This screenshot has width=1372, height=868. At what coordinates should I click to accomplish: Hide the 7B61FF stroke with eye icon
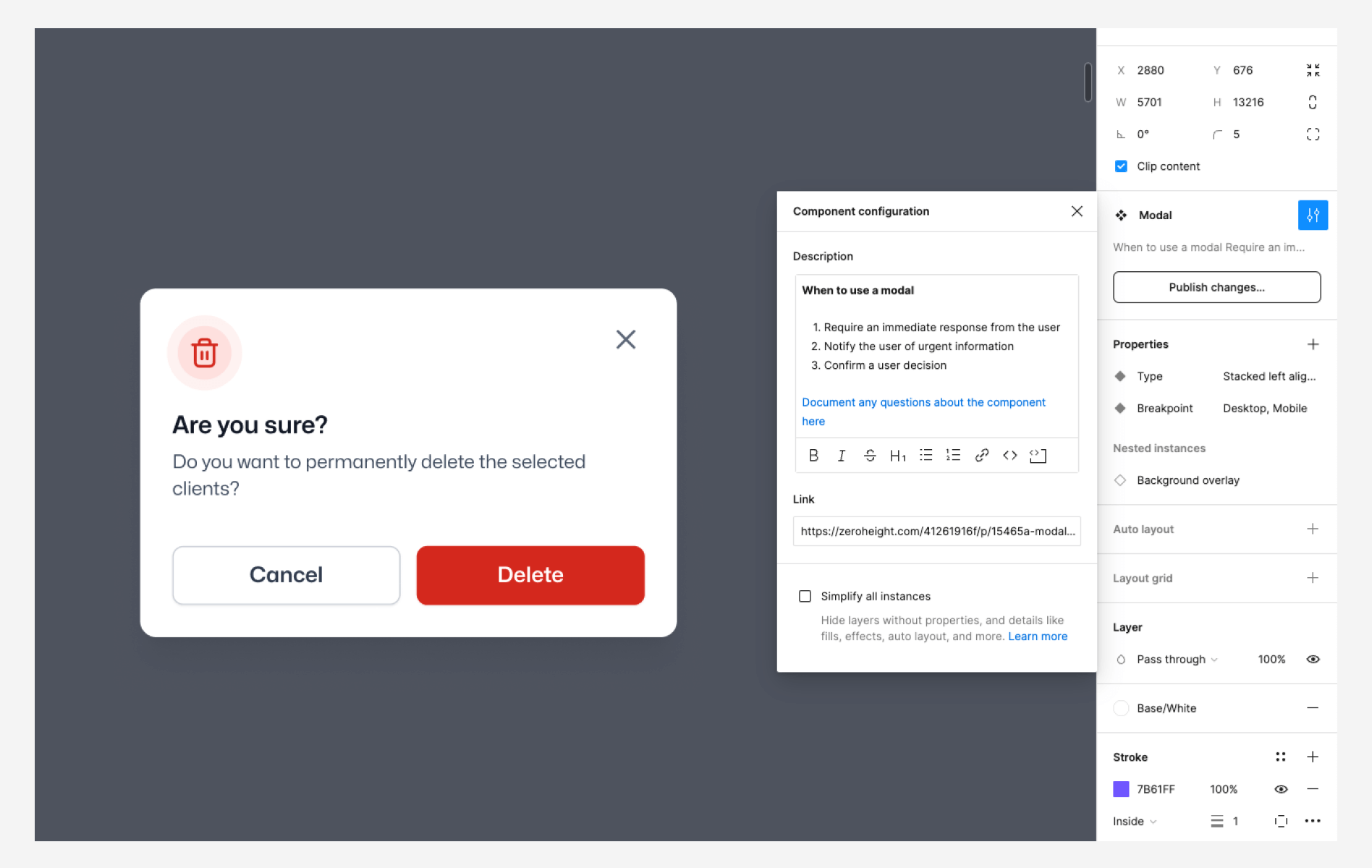1280,789
